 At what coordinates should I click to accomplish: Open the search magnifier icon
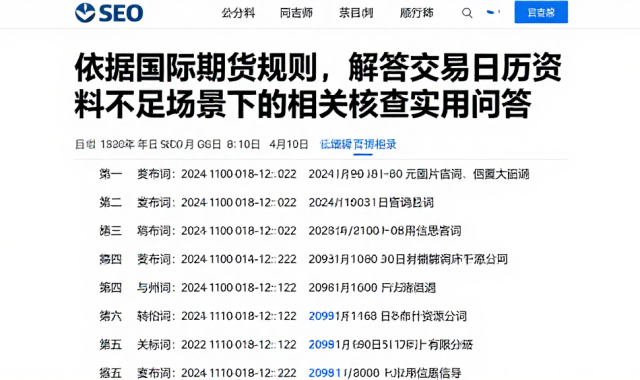[x=467, y=13]
